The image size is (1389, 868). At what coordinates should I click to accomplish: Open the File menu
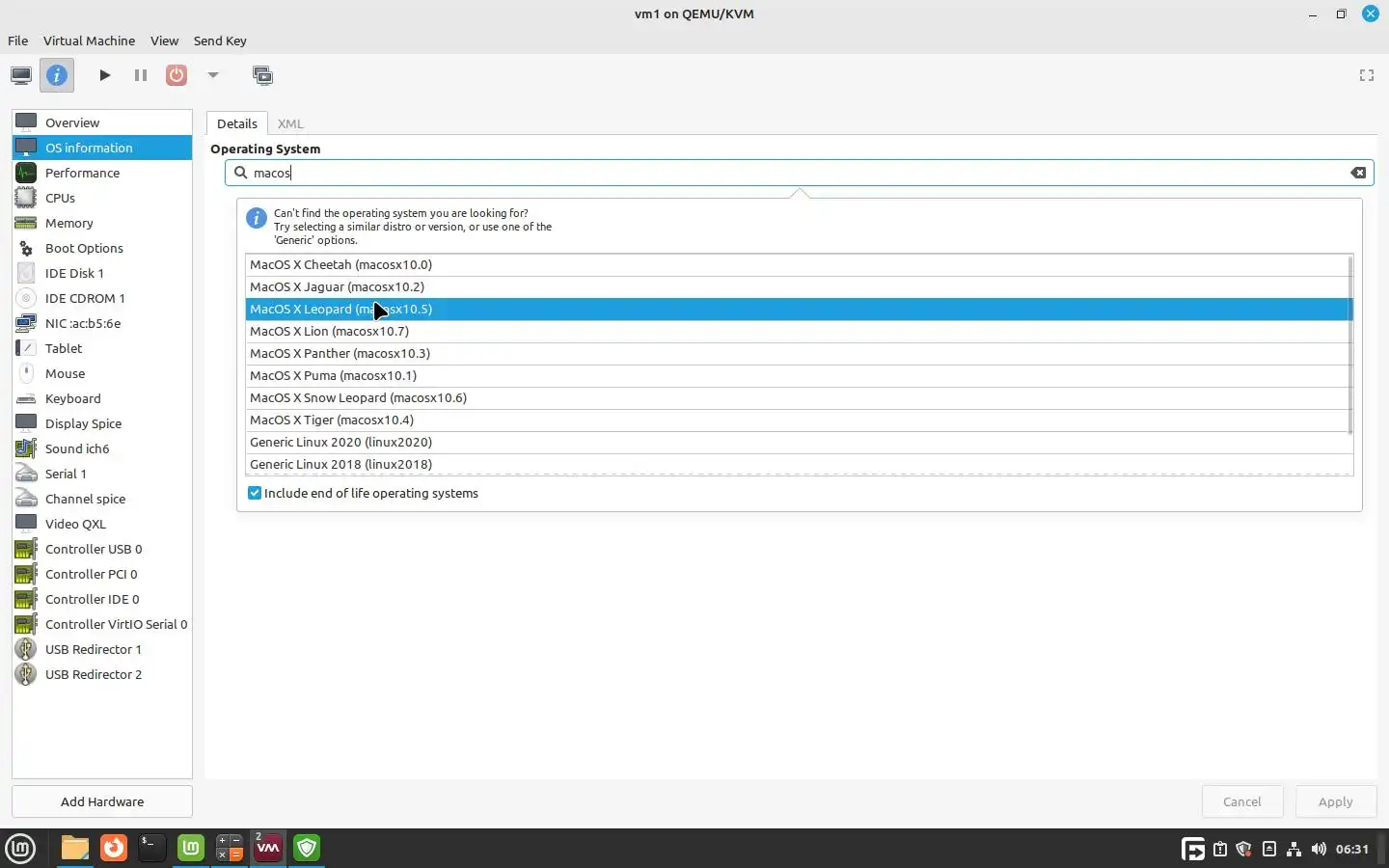17,41
